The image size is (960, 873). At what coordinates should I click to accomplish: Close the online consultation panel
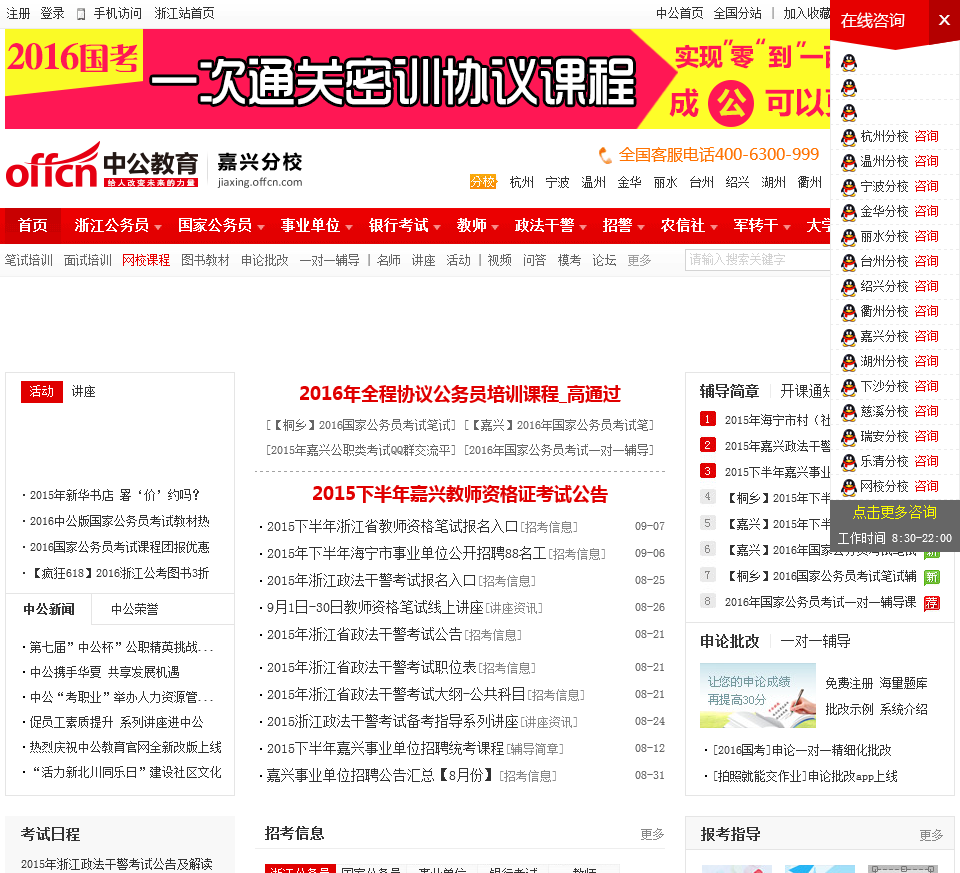tap(944, 20)
